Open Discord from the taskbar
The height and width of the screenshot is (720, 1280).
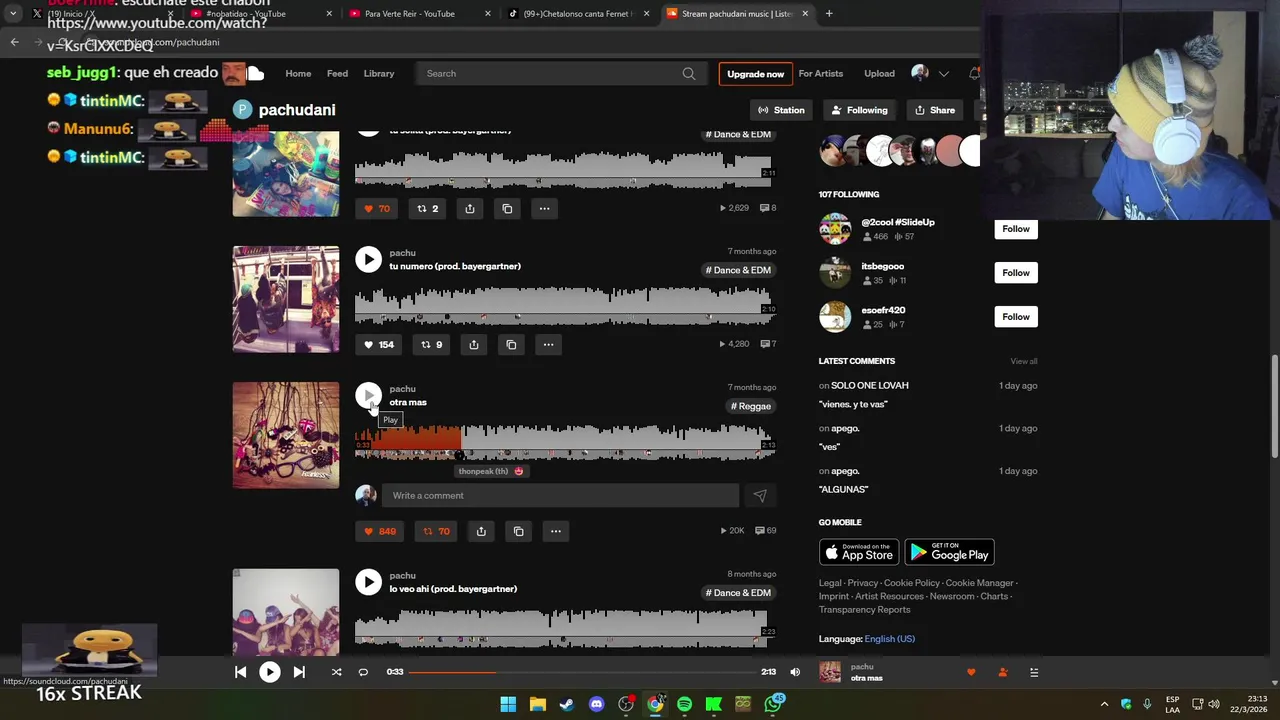pyautogui.click(x=597, y=704)
